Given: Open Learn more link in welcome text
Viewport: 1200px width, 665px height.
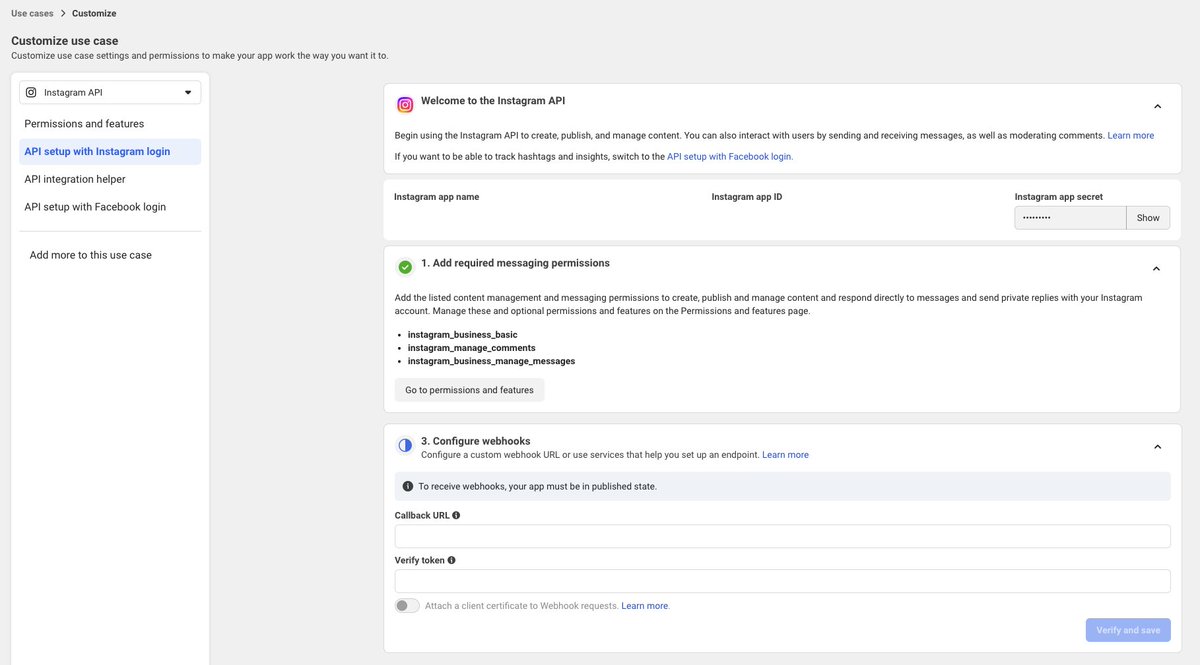Looking at the screenshot, I should [1131, 135].
